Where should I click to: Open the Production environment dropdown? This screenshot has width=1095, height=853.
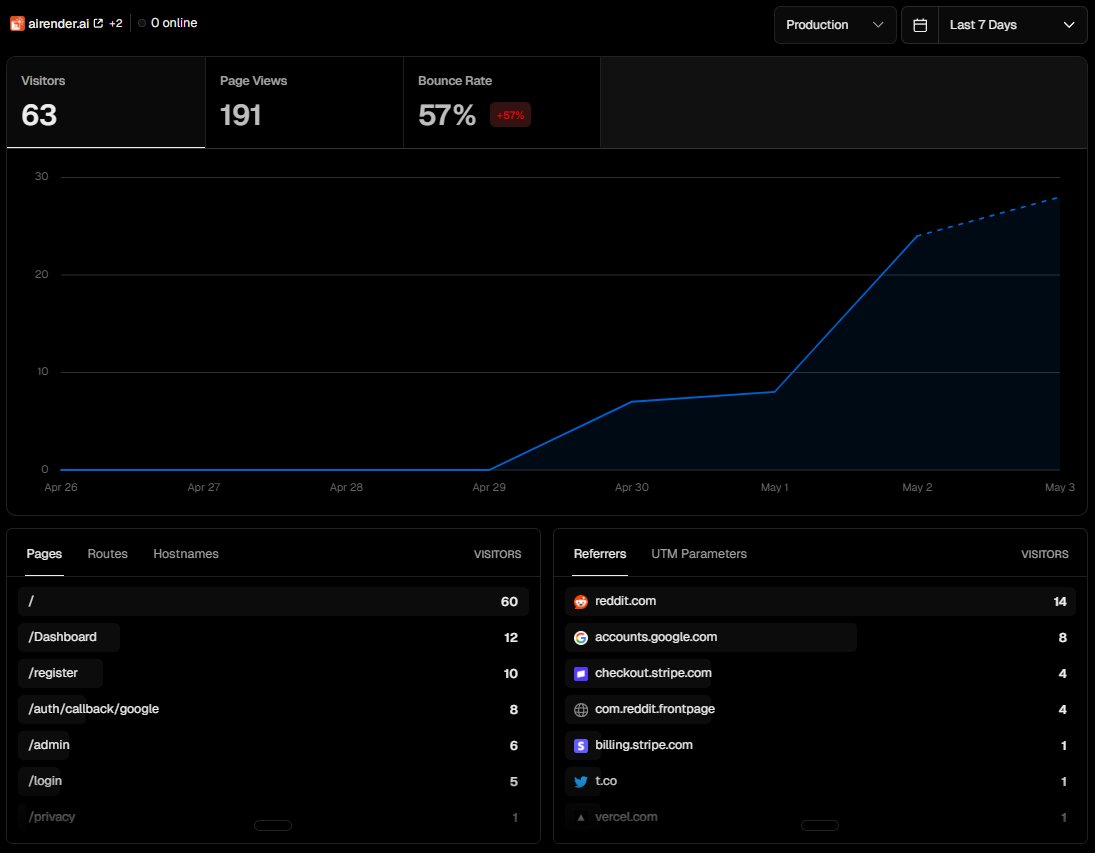pos(835,25)
